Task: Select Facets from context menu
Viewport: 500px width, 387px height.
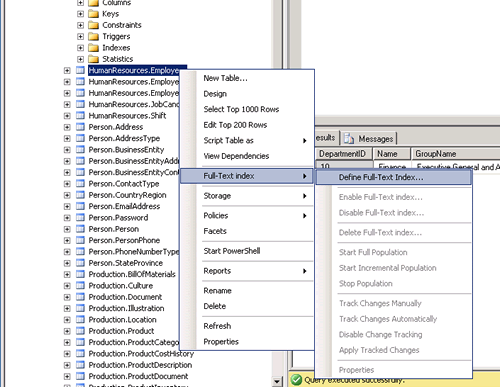Action: coord(247,231)
